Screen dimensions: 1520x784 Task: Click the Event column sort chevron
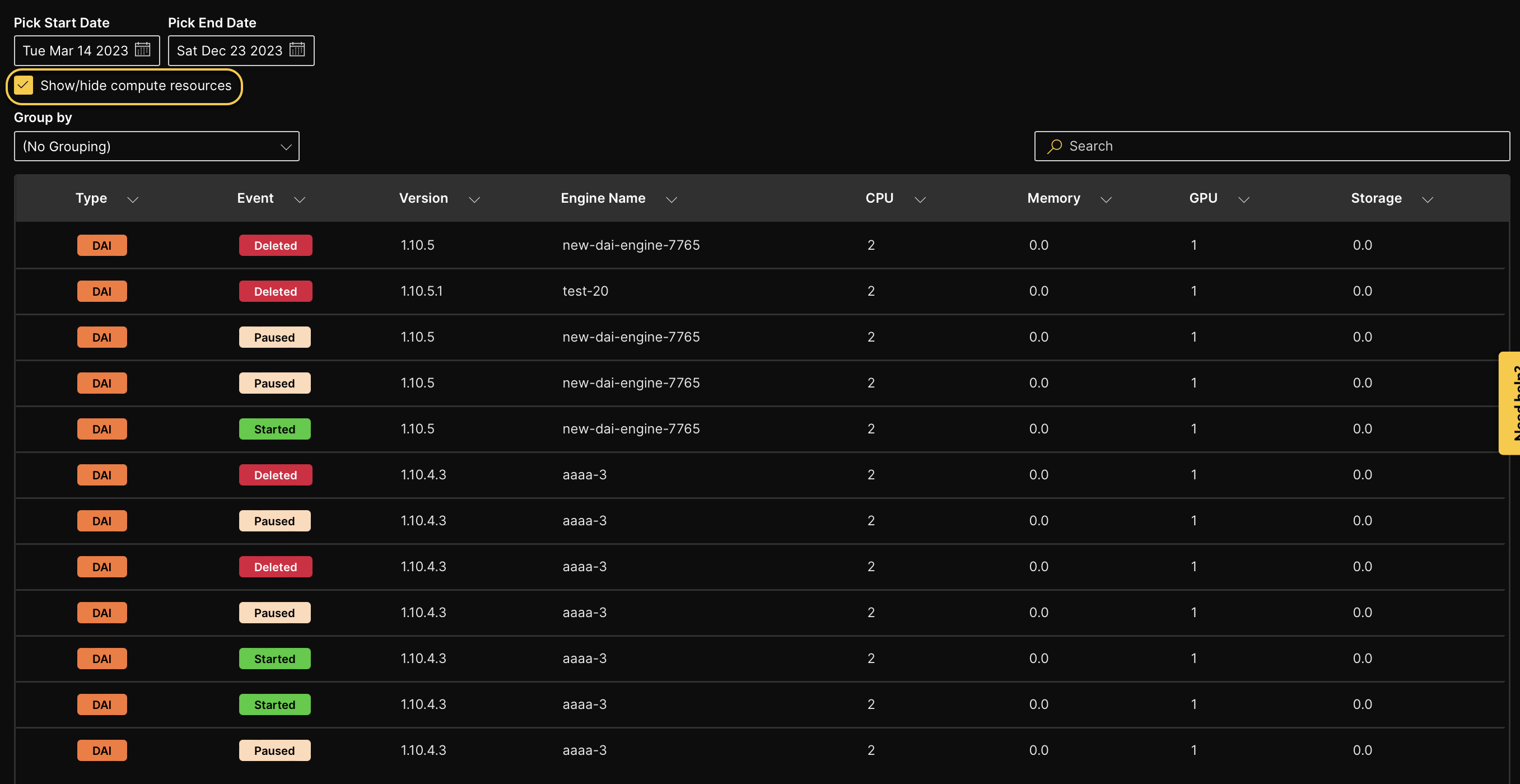point(300,199)
